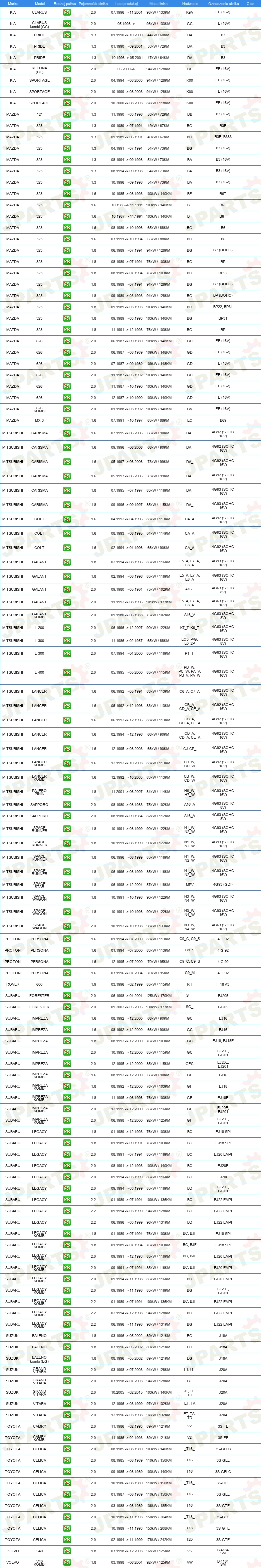This screenshot has width=261, height=1568.
Task: Select the 'K9A' body code cell
Action: pos(190,12)
